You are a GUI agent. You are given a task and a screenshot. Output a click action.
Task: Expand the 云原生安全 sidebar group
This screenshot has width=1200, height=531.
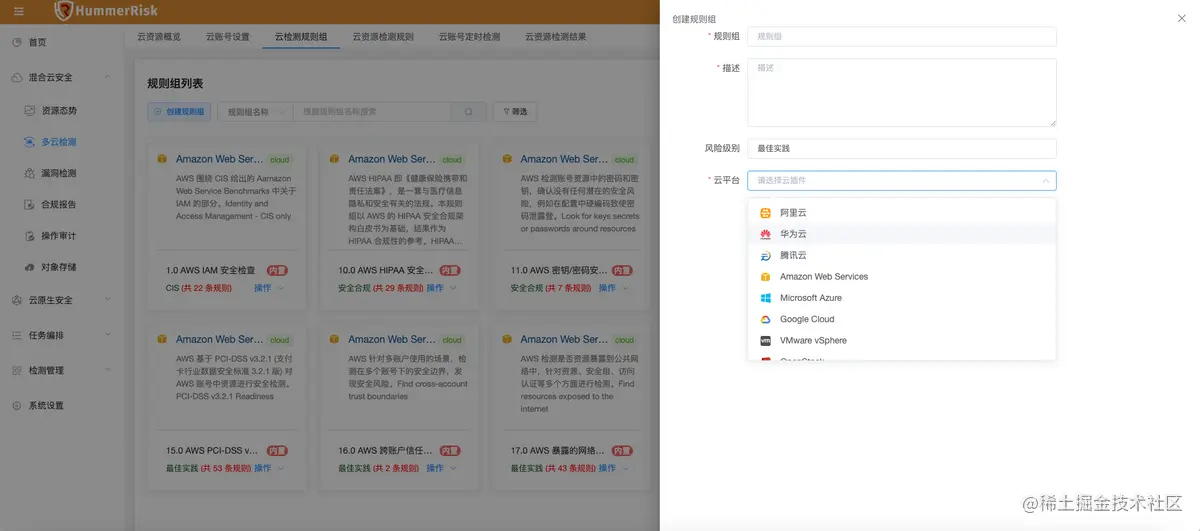pos(62,300)
